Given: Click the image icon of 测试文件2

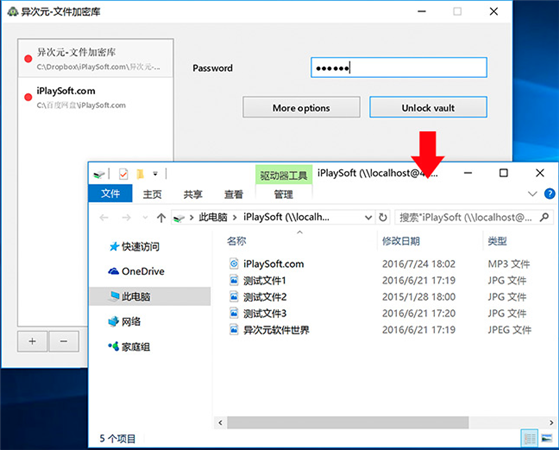Looking at the screenshot, I should coord(234,296).
